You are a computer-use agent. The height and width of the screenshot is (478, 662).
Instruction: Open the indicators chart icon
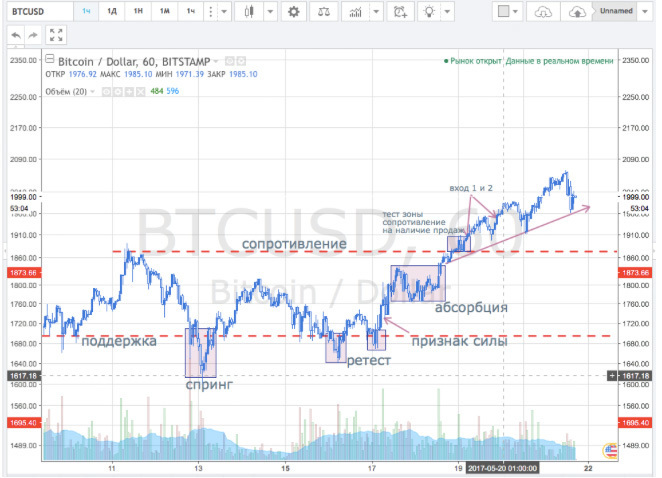[x=355, y=11]
